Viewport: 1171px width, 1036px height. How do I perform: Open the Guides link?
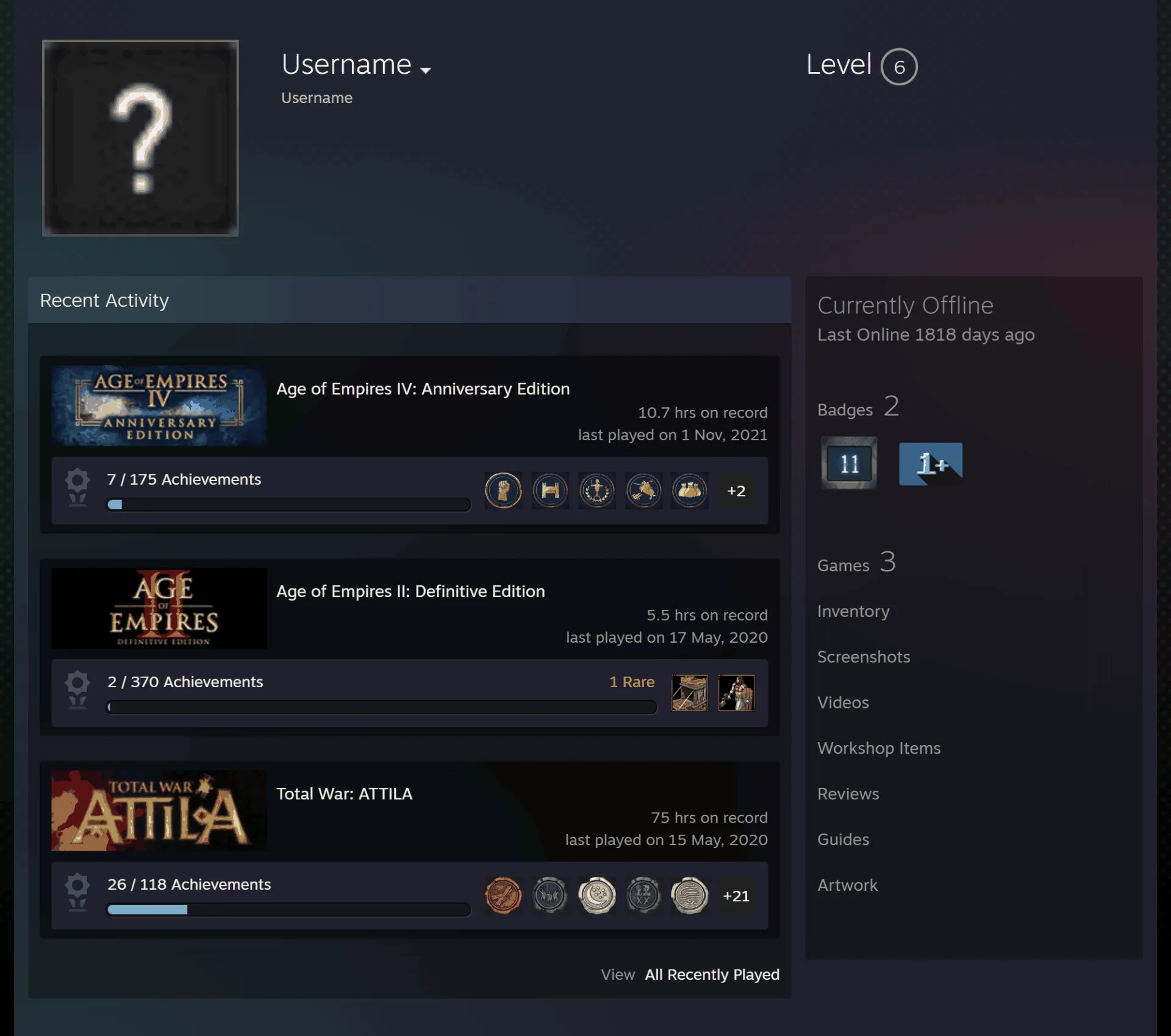[x=843, y=840]
